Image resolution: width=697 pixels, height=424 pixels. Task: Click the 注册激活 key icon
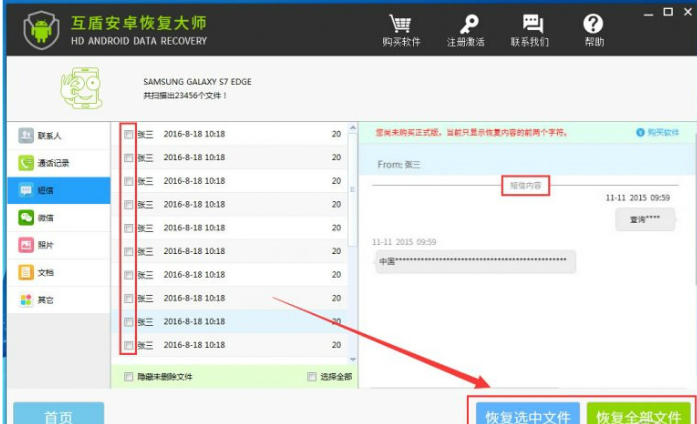[468, 24]
